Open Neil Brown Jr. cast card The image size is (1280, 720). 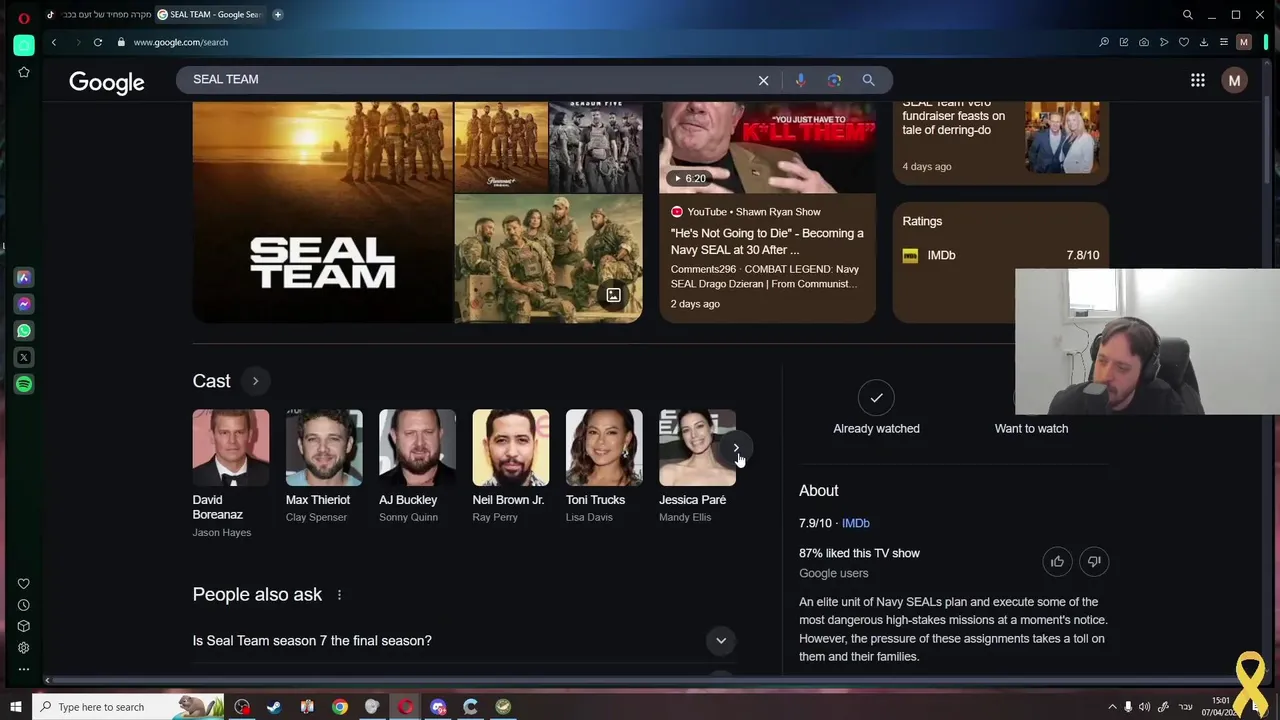pyautogui.click(x=510, y=466)
